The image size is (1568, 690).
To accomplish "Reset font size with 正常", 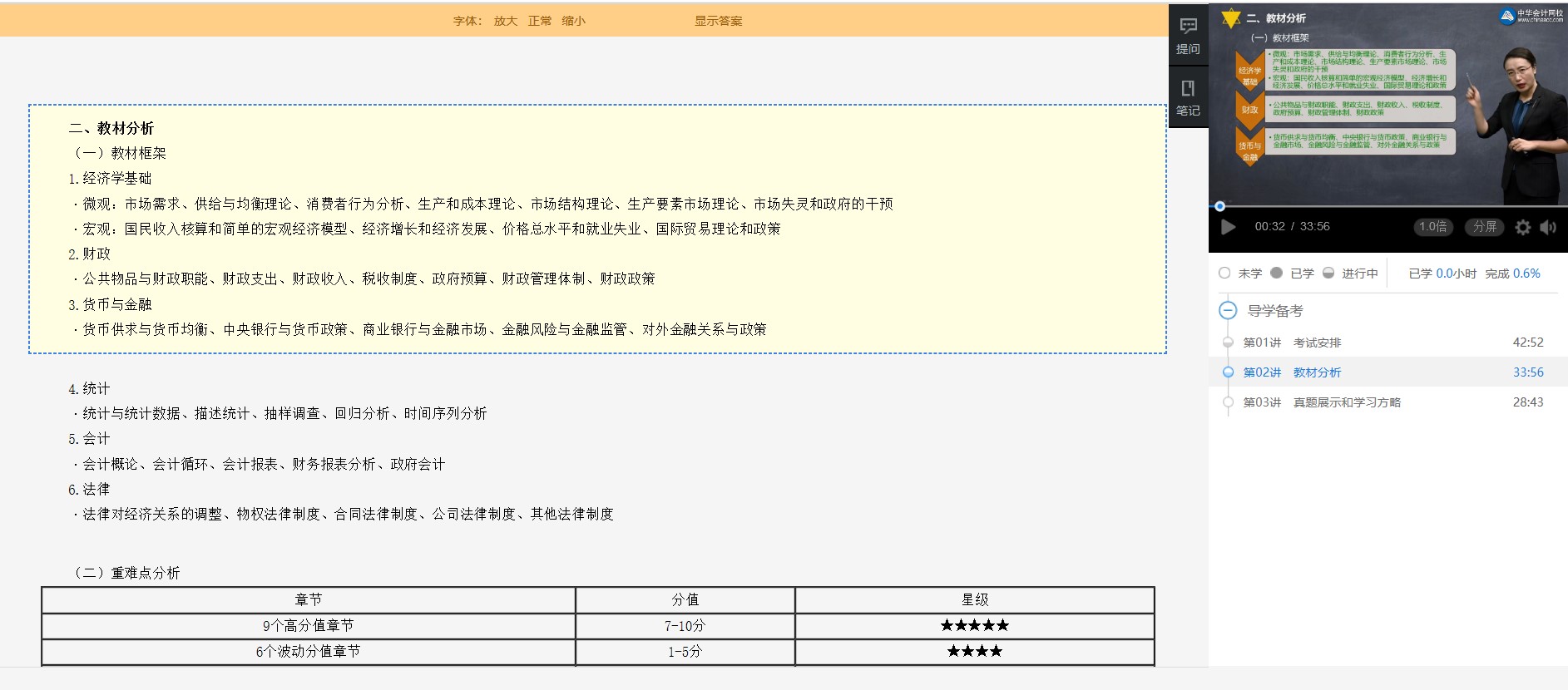I will (x=539, y=21).
